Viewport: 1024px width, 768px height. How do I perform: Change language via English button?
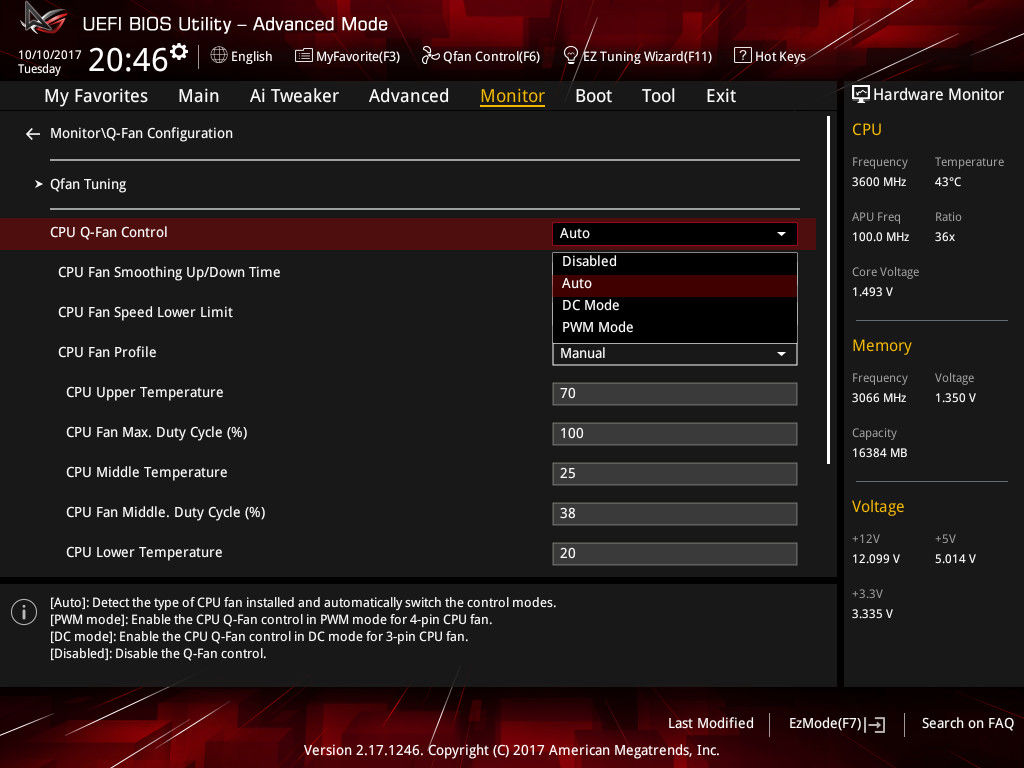(x=251, y=57)
